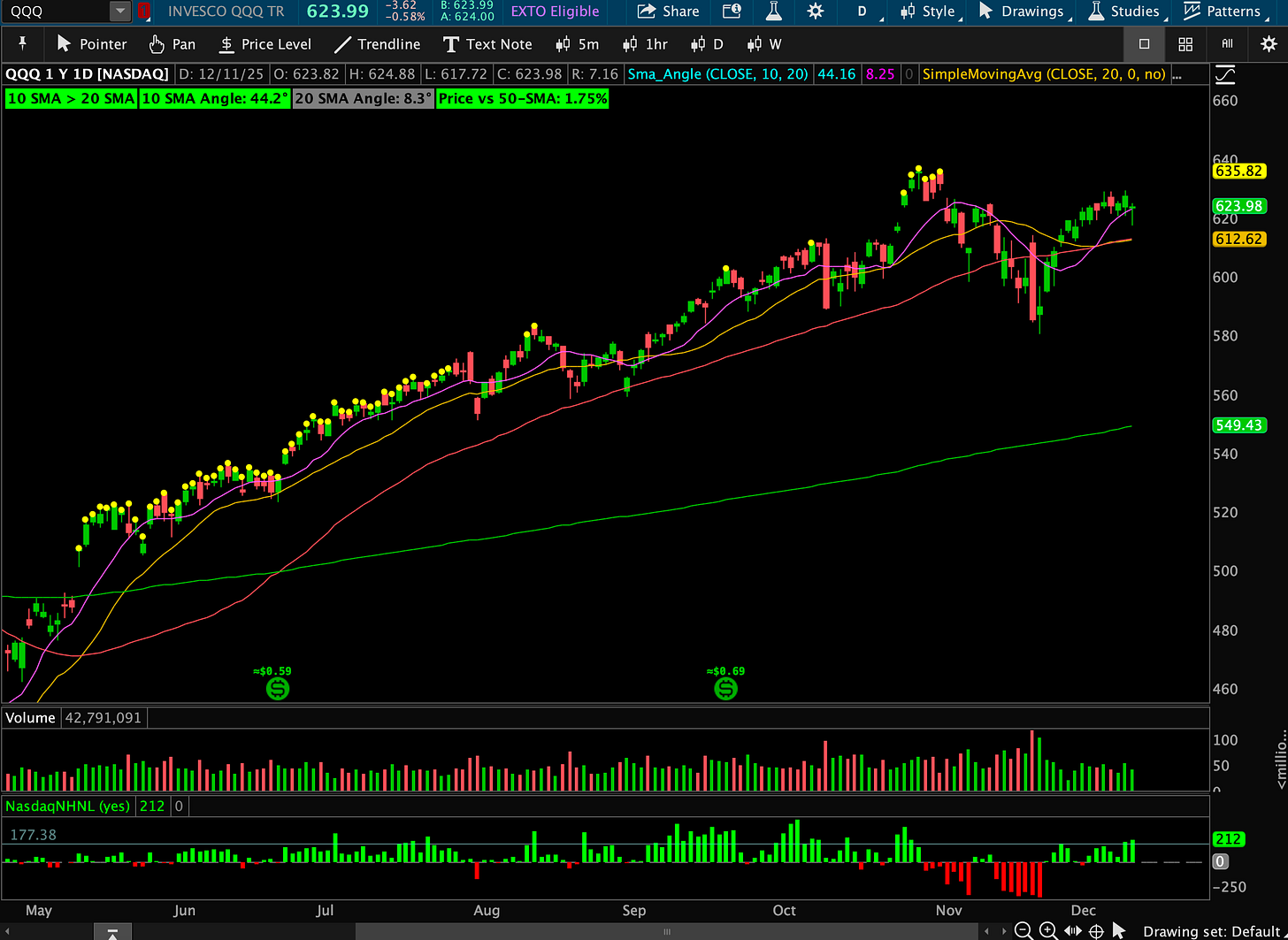
Task: Click the '10 SMA Angle: 44.2°' label
Action: [x=215, y=98]
